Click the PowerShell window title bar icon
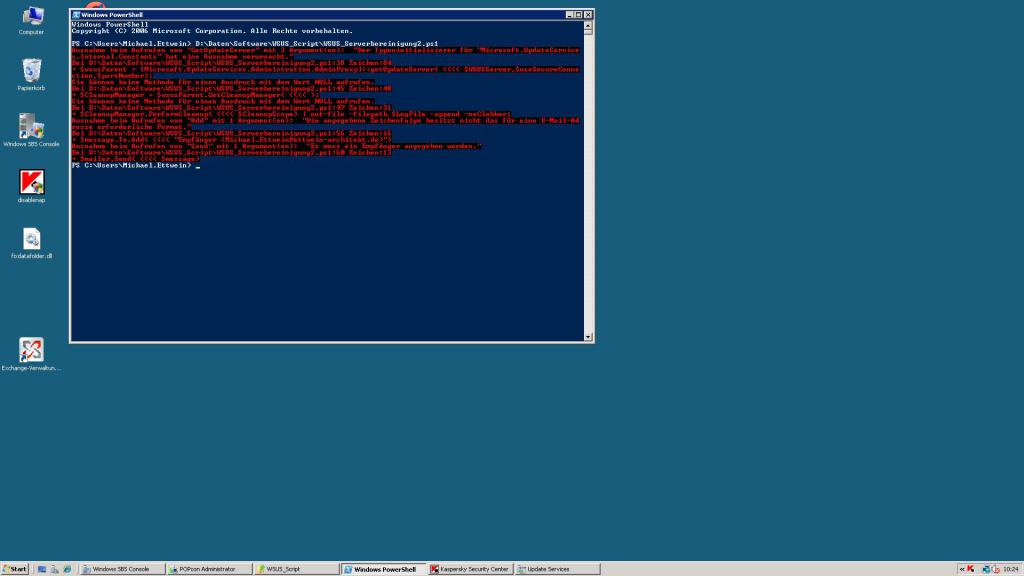The height and width of the screenshot is (576, 1024). pyautogui.click(x=76, y=14)
